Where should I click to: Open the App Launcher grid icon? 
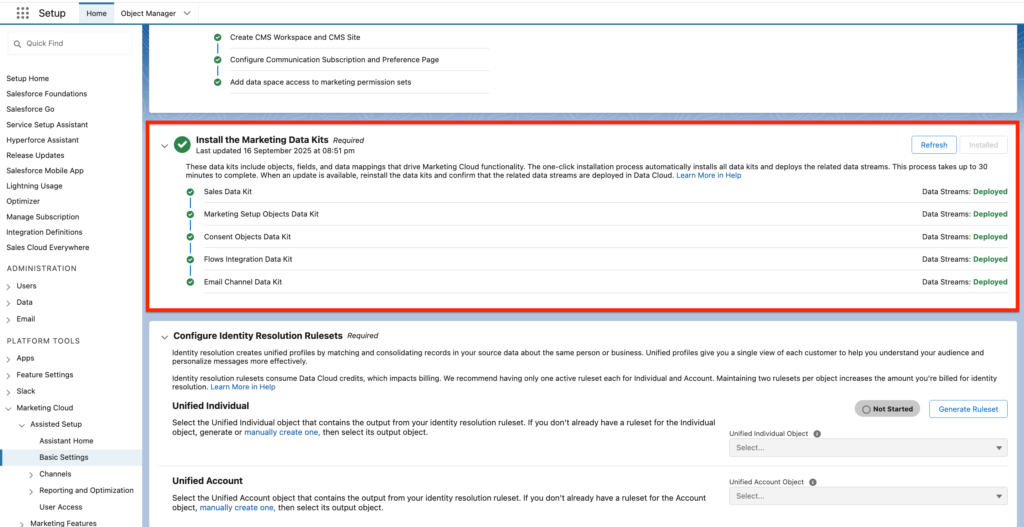pyautogui.click(x=22, y=13)
